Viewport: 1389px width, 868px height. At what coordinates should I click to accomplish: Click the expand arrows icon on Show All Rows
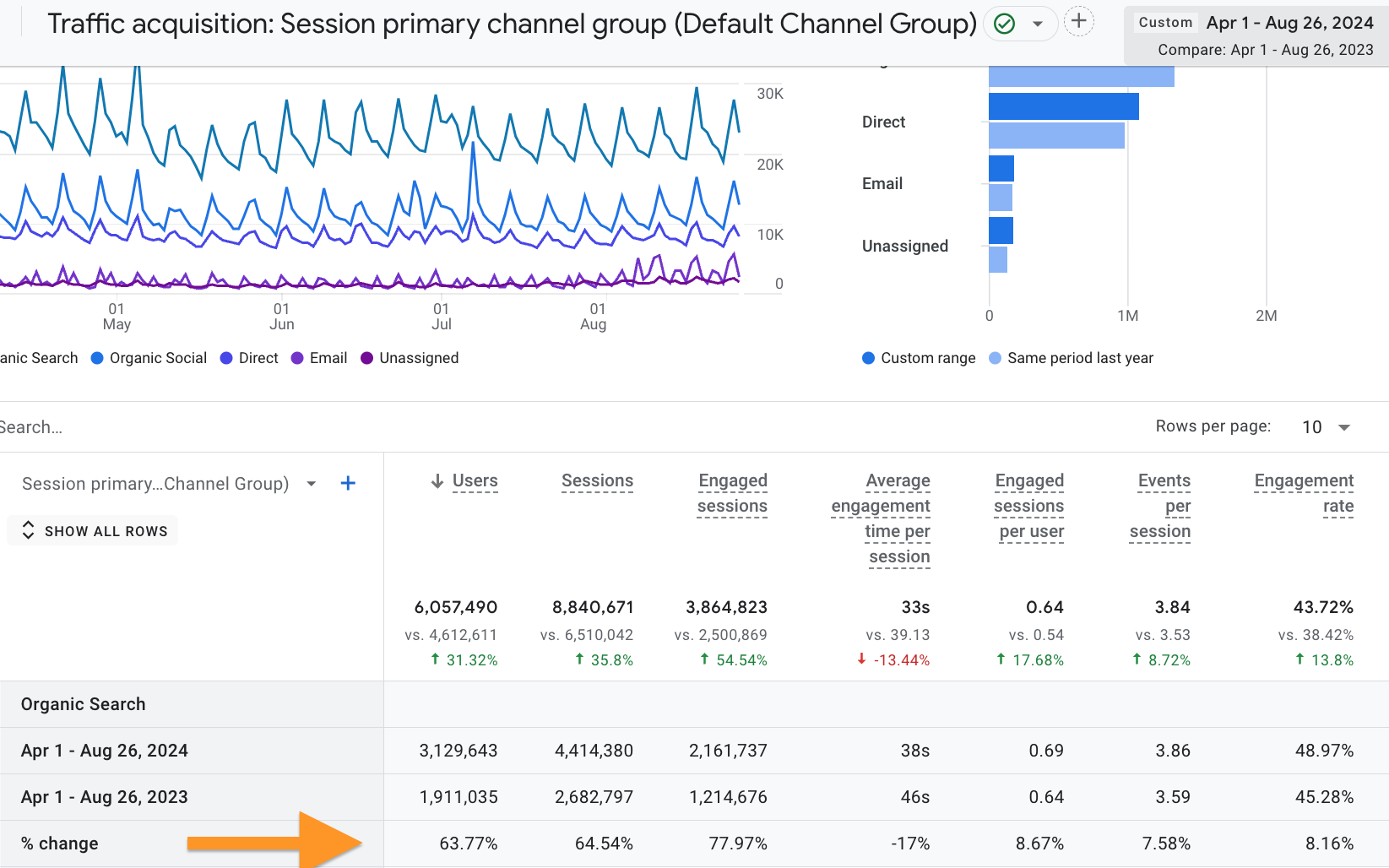tap(28, 530)
